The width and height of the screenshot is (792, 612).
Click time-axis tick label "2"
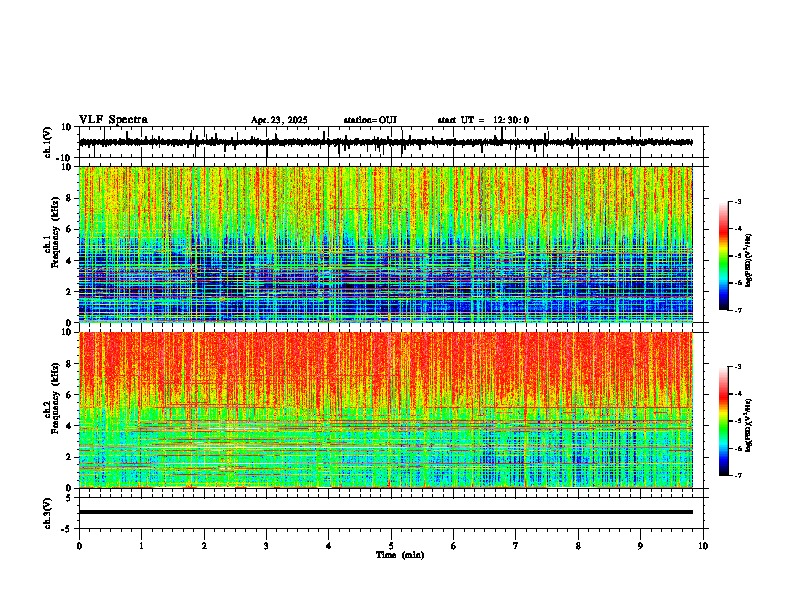(204, 546)
